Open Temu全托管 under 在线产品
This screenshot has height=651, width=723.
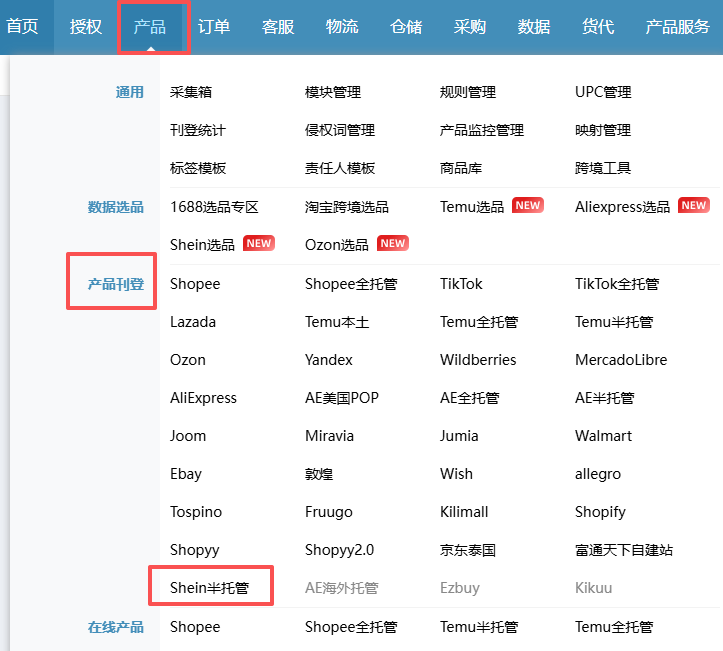click(x=614, y=627)
